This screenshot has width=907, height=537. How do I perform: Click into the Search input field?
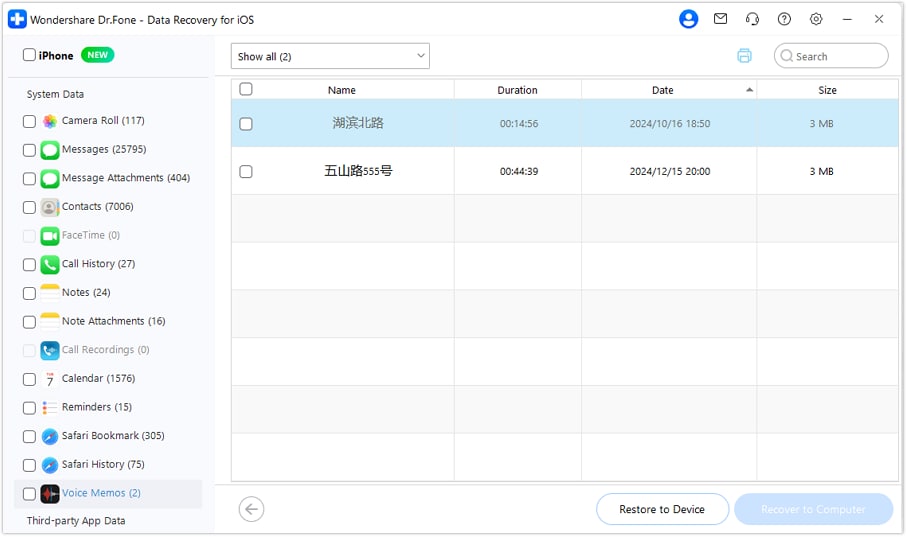831,56
